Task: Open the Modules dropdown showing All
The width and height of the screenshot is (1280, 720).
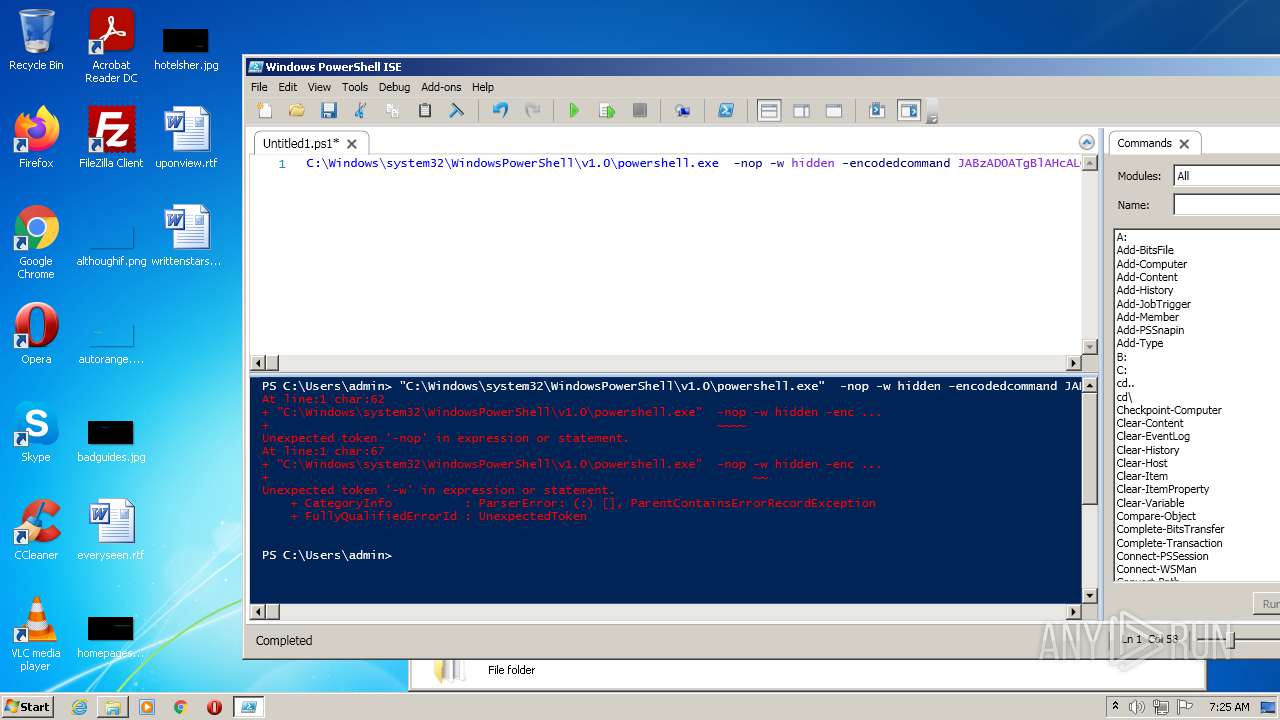Action: coord(1227,176)
